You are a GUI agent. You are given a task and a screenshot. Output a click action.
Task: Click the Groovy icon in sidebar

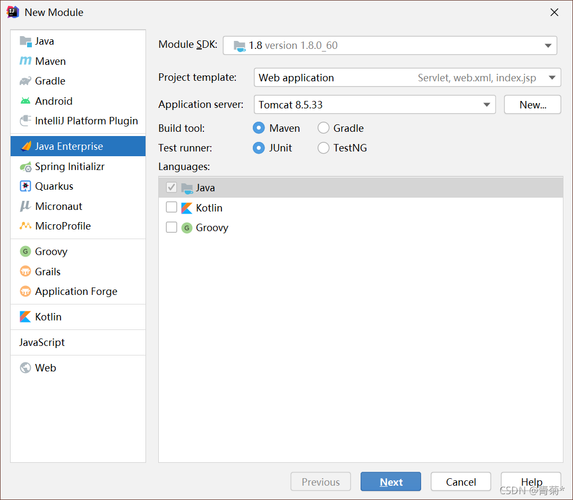click(x=25, y=251)
